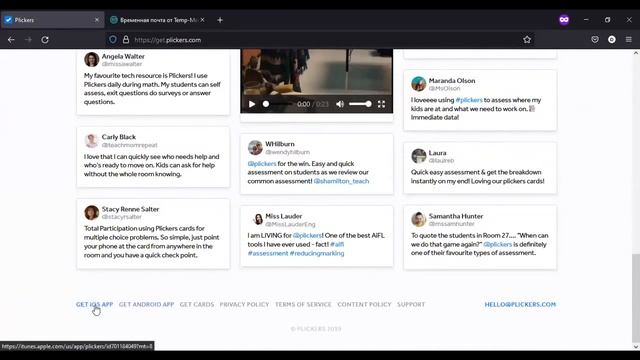Screen dimensions: 640x360
Task: Go back with the browser back arrow
Action: 11,40
